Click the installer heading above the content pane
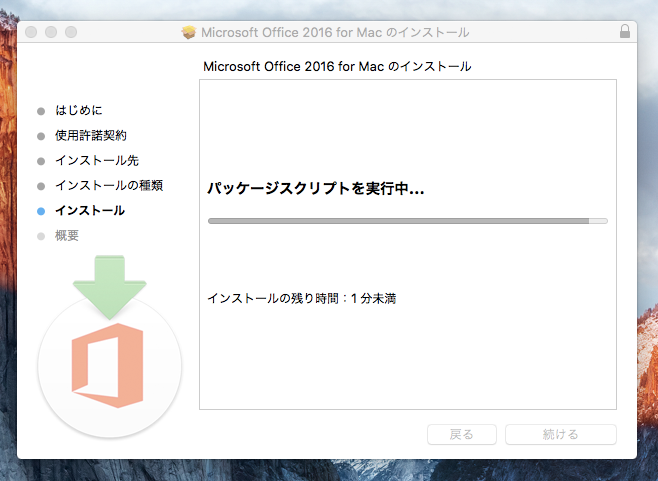The height and width of the screenshot is (481, 658). click(337, 66)
